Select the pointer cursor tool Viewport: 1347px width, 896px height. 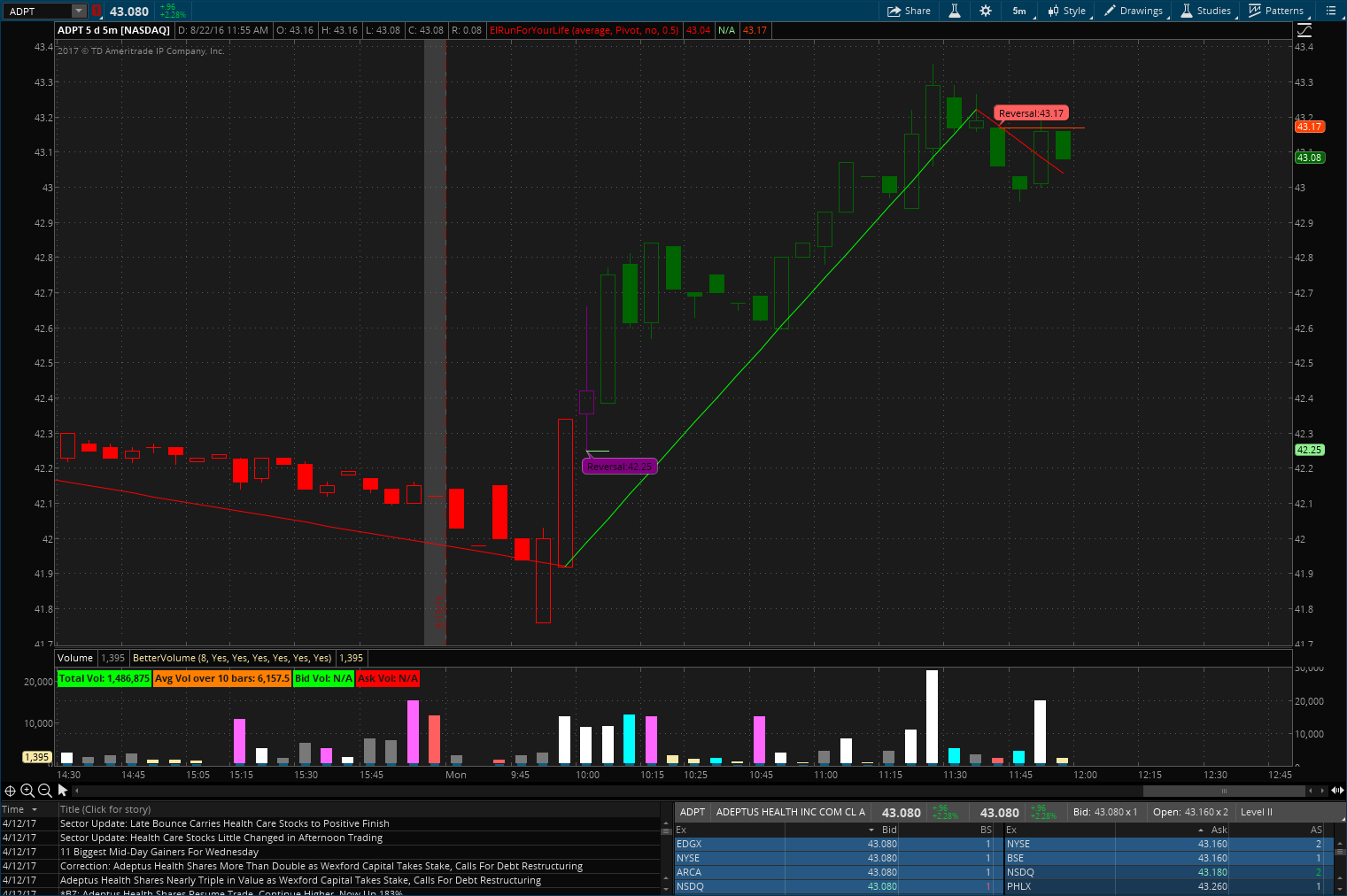pos(62,790)
